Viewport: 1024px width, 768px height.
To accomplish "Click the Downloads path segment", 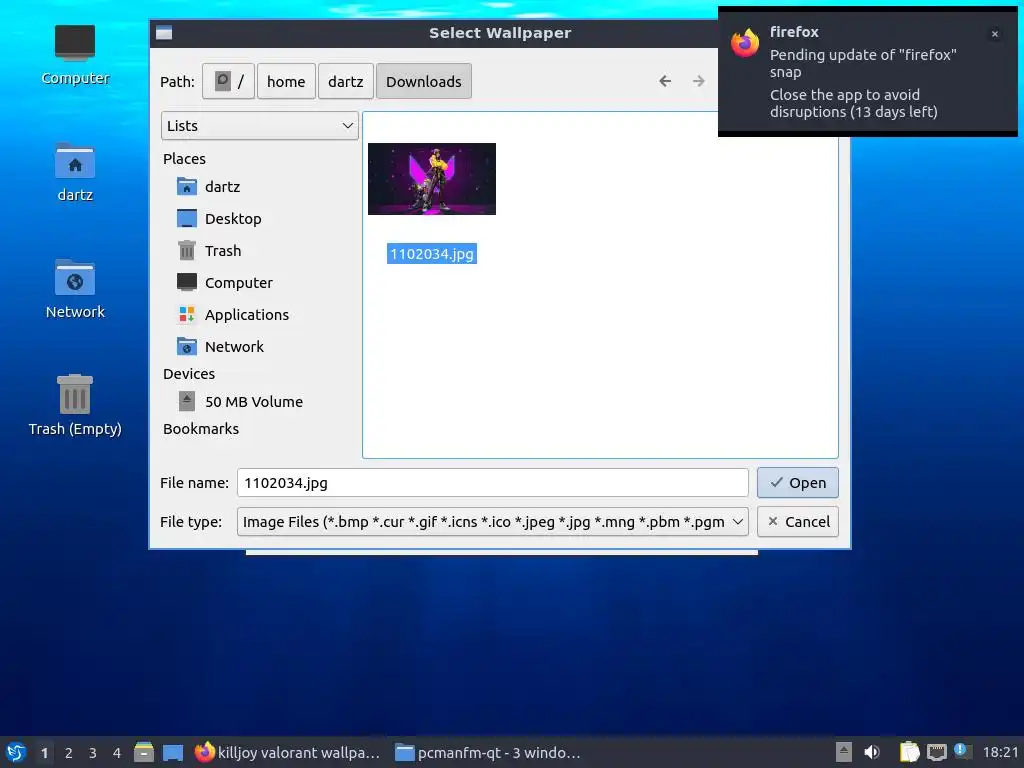I will pyautogui.click(x=424, y=82).
